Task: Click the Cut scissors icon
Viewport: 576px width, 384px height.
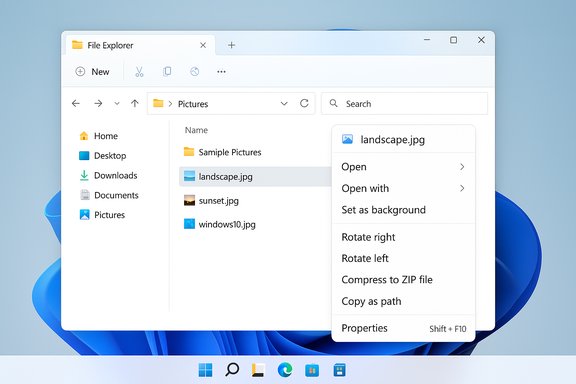Action: coord(139,71)
